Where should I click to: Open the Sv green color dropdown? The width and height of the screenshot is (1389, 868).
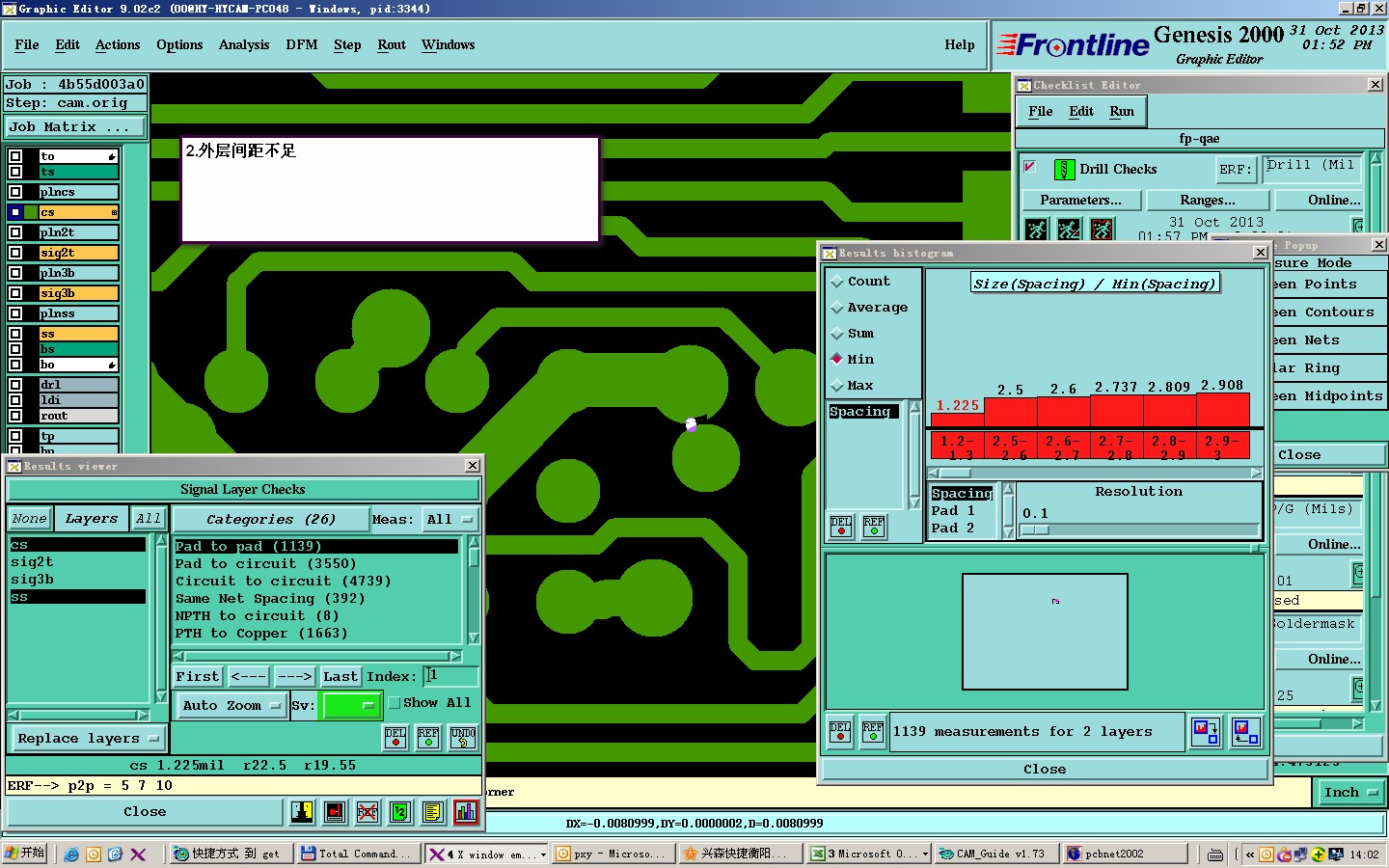pos(351,706)
